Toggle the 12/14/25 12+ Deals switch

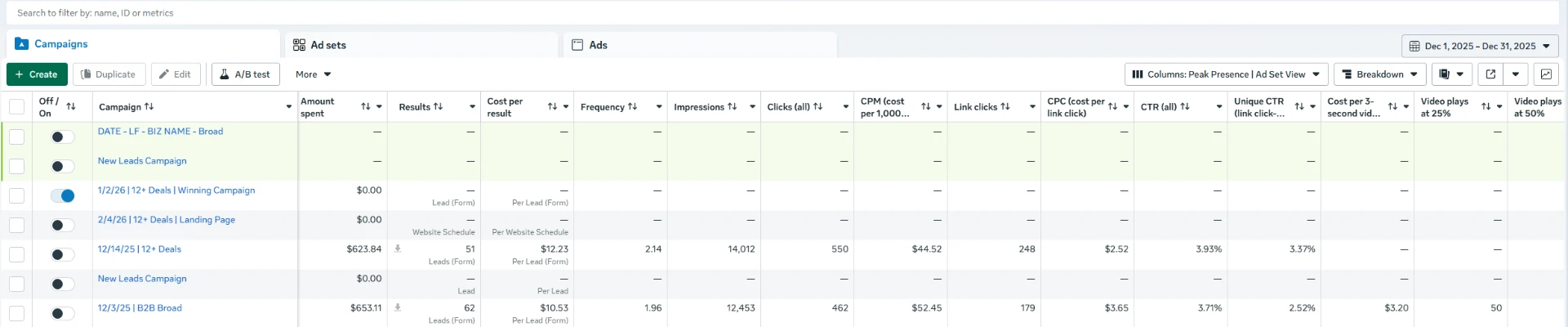point(62,254)
